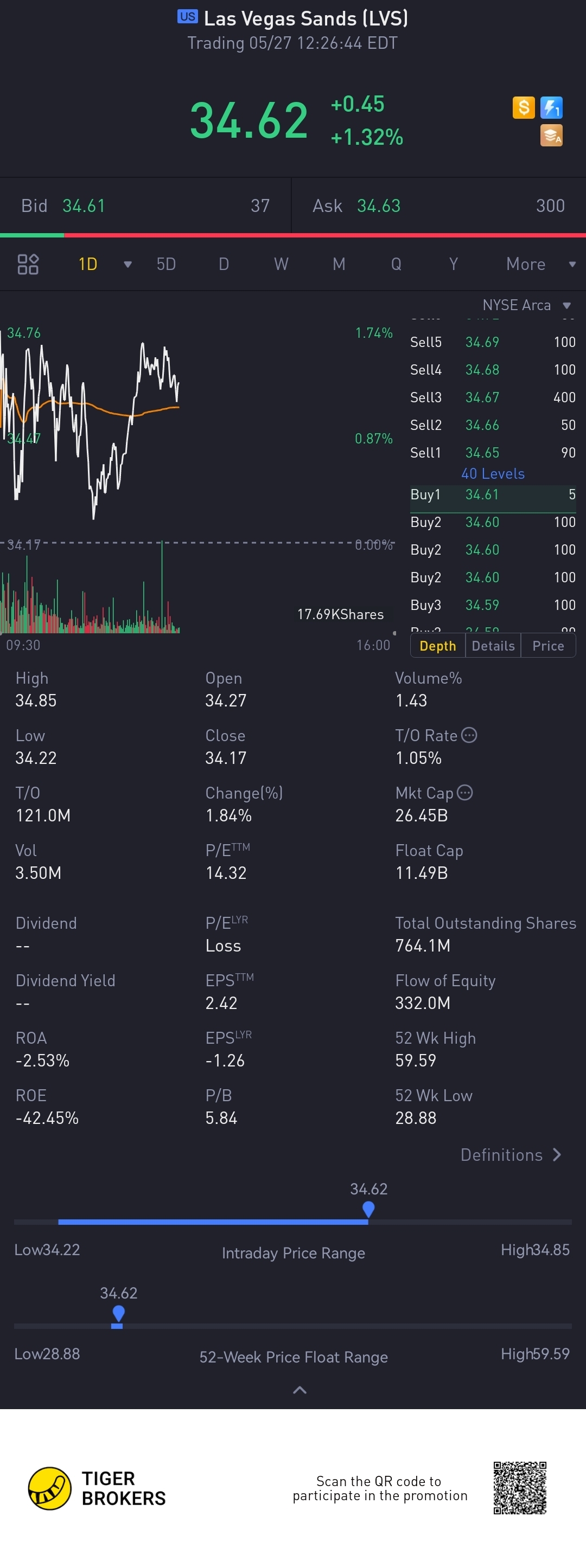The height and width of the screenshot is (1568, 586).
Task: Select the Price tab
Action: coord(548,646)
